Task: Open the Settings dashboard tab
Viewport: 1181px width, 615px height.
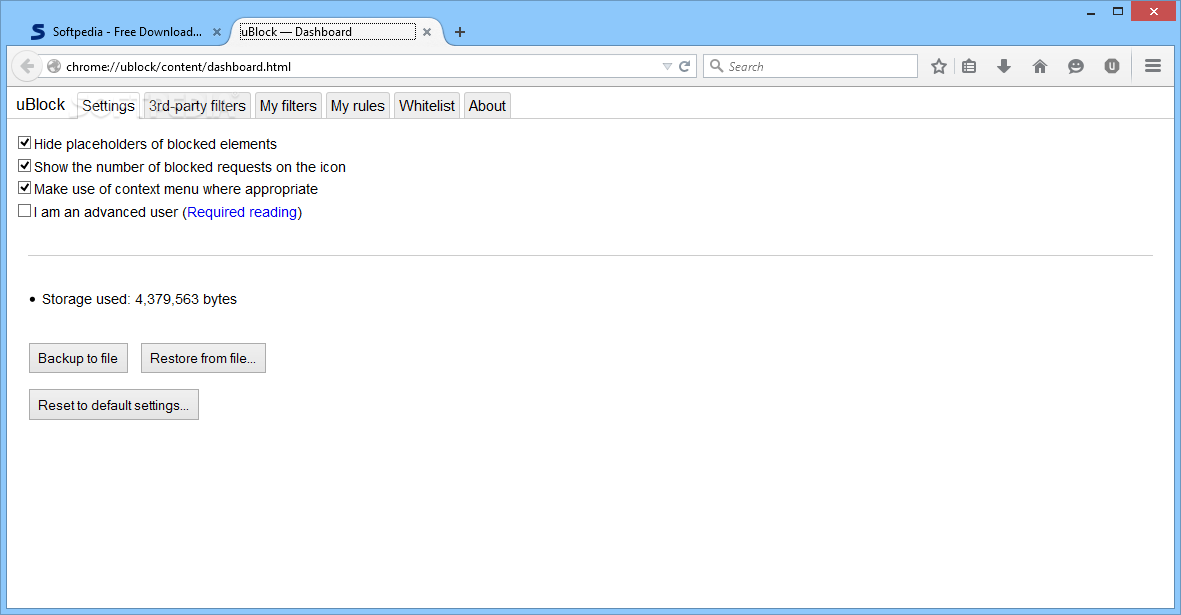Action: point(108,106)
